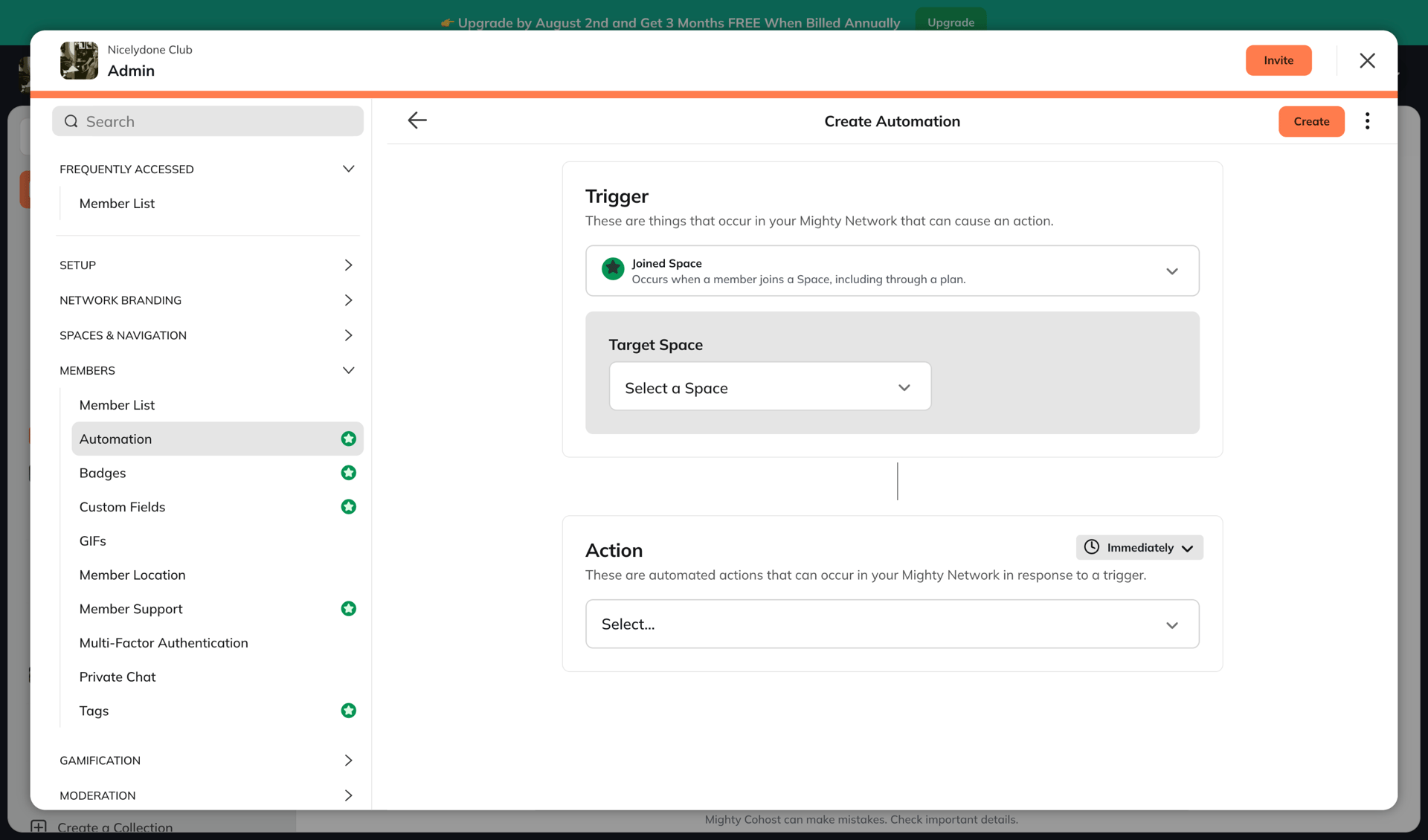Expand the GAMIFICATION section
The height and width of the screenshot is (840, 1428).
348,760
